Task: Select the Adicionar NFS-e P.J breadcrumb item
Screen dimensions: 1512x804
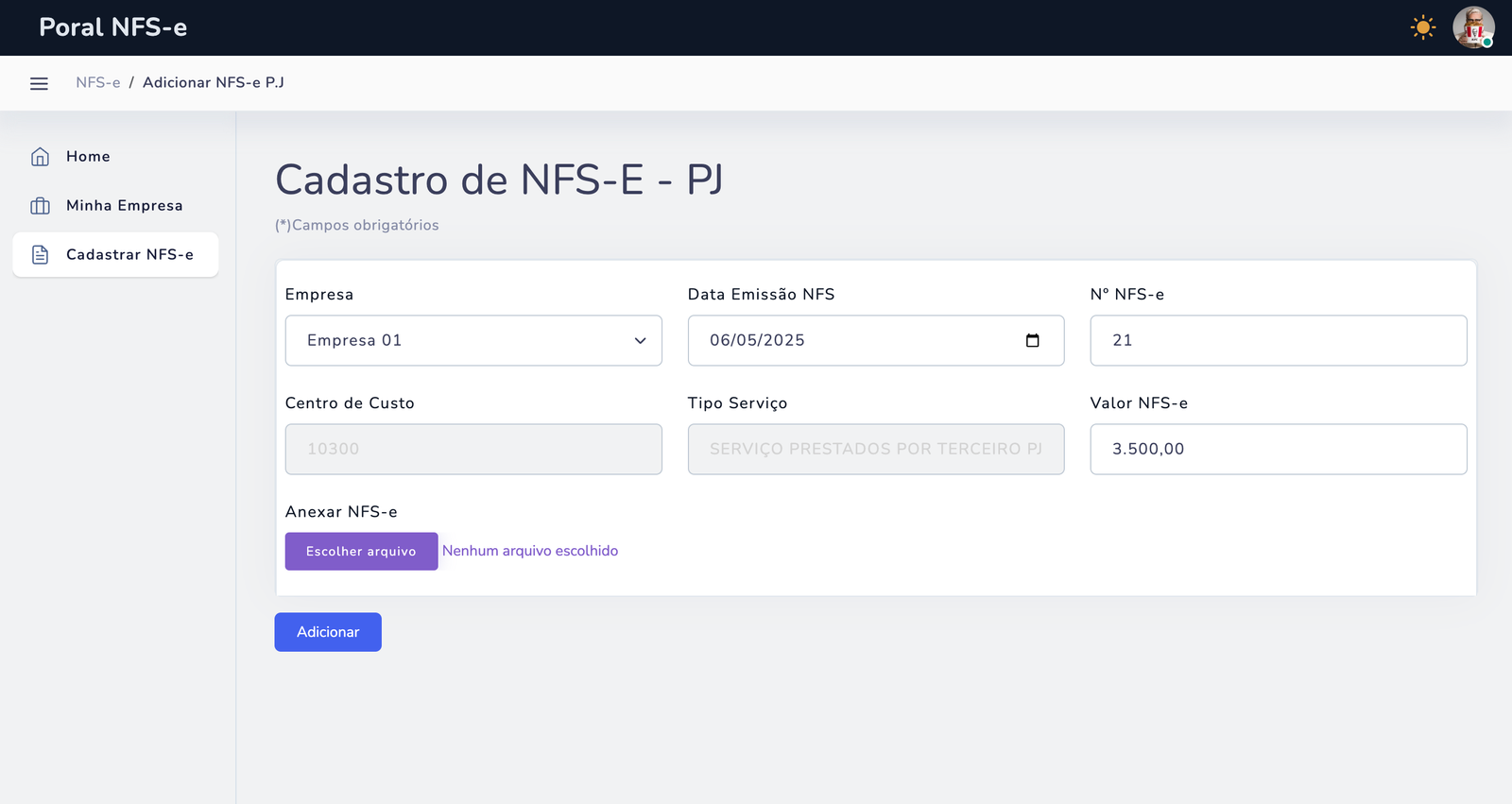Action: [x=212, y=82]
